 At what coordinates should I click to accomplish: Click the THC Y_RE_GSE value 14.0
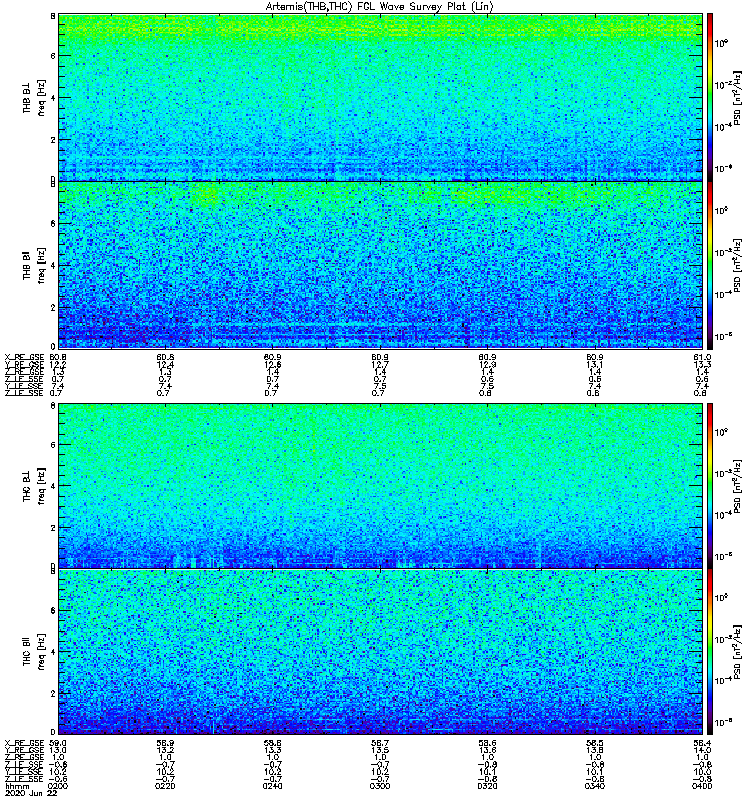(703, 750)
